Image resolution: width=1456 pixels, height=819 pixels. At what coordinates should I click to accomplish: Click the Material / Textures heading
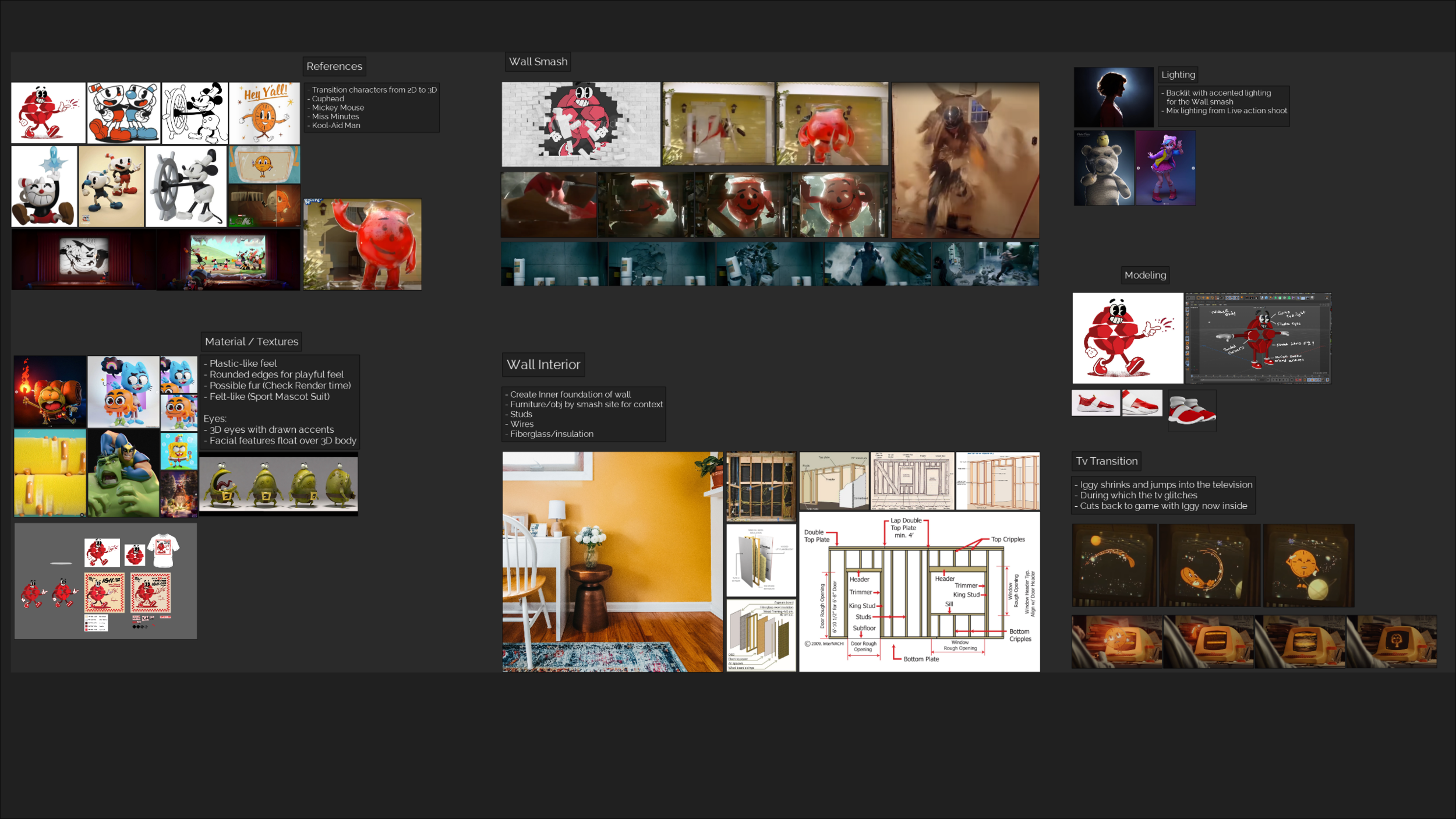tap(252, 342)
